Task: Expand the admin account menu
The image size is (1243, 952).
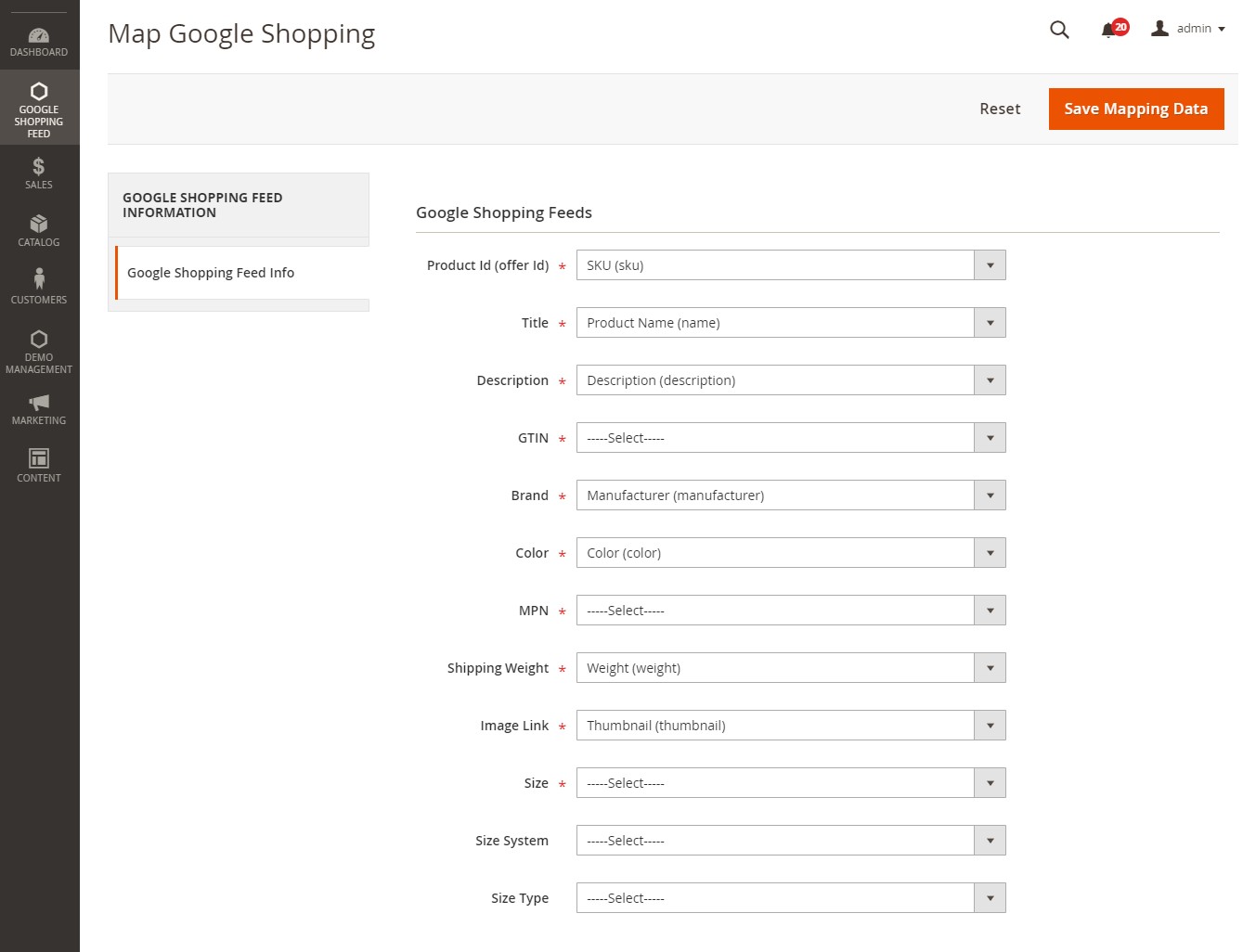Action: tap(1189, 29)
